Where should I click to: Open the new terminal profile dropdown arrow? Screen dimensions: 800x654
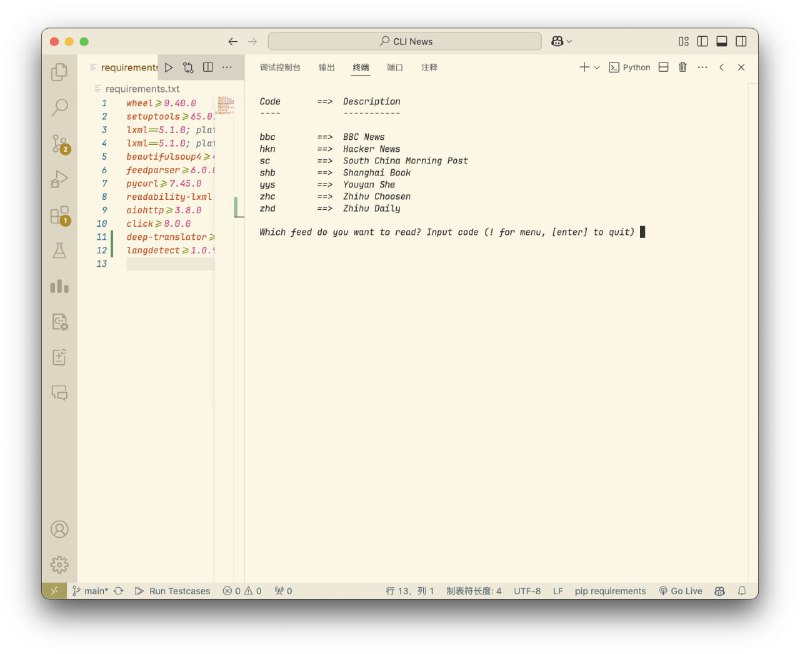pyautogui.click(x=597, y=68)
